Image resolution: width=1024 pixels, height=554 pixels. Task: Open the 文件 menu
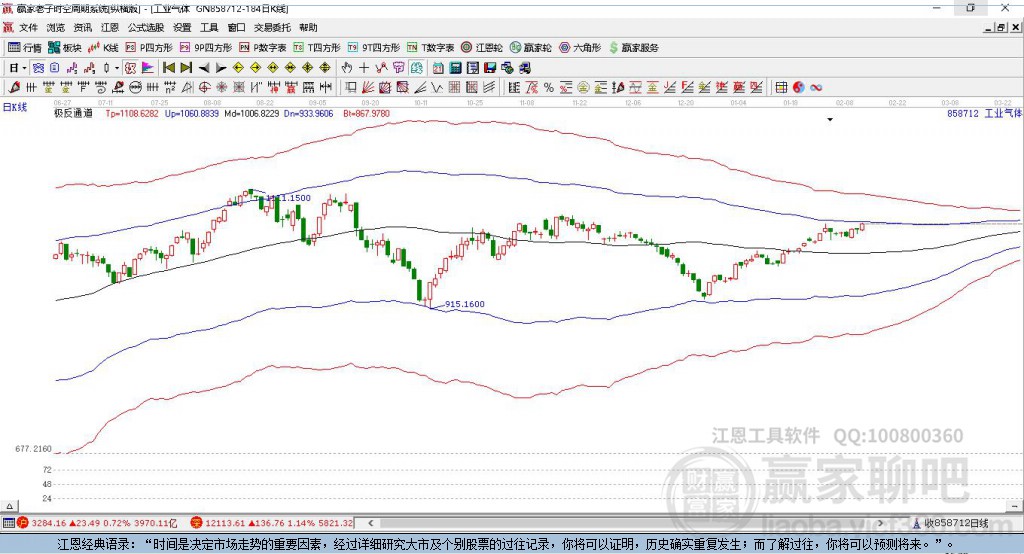(x=29, y=27)
